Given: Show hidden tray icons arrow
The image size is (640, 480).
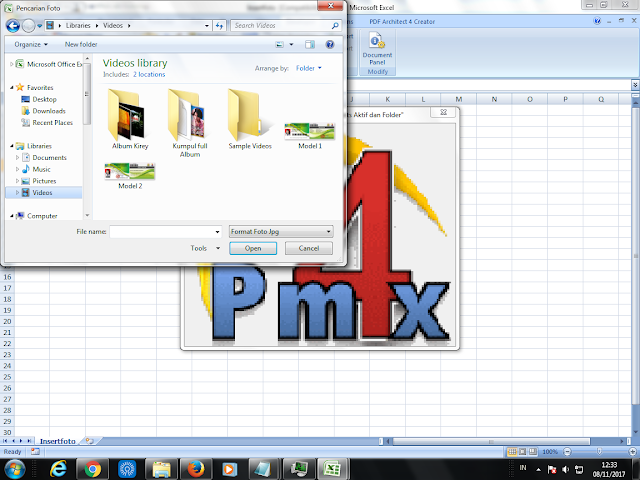Looking at the screenshot, I should (538, 469).
